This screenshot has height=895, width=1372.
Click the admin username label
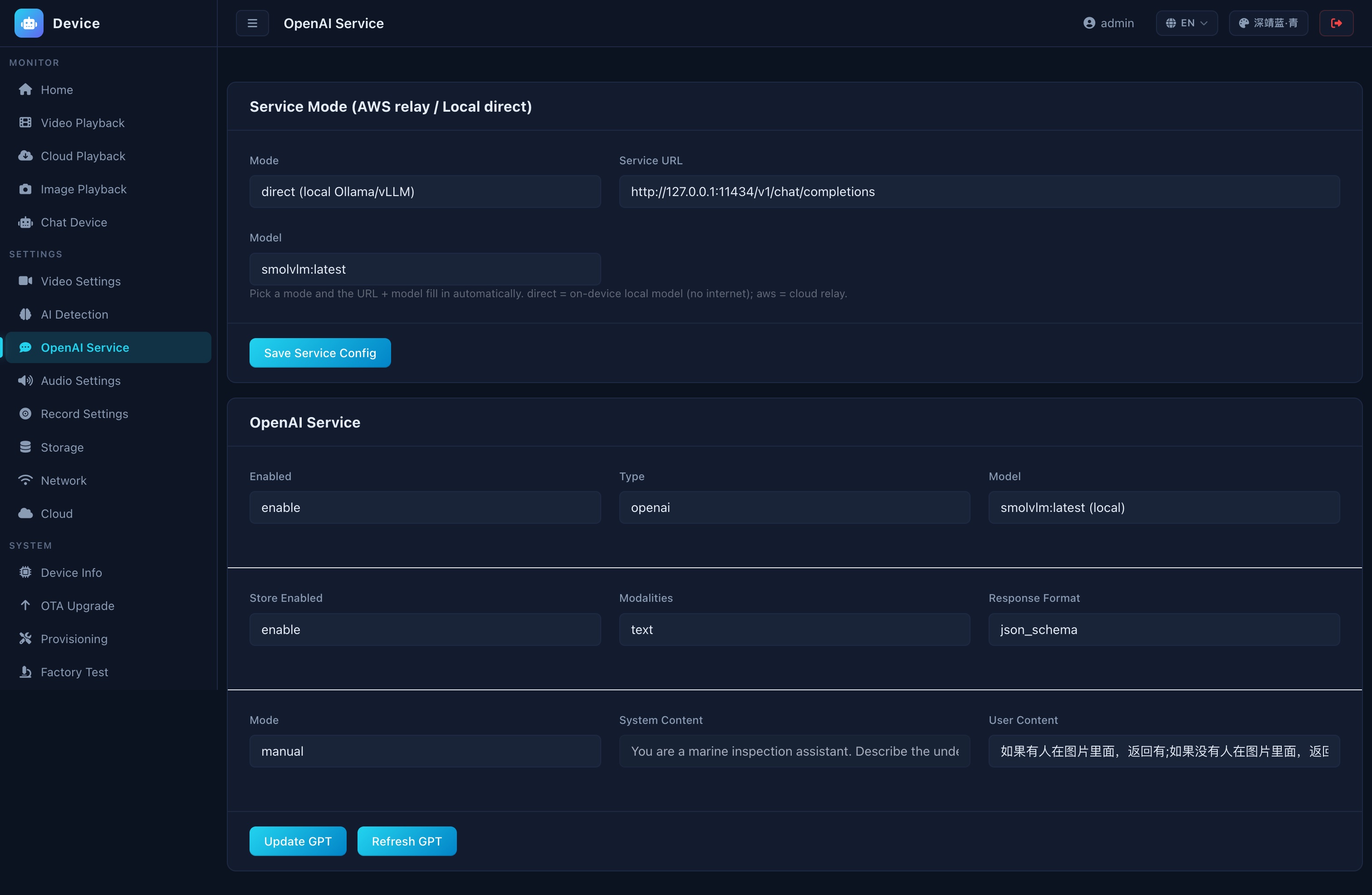1117,23
